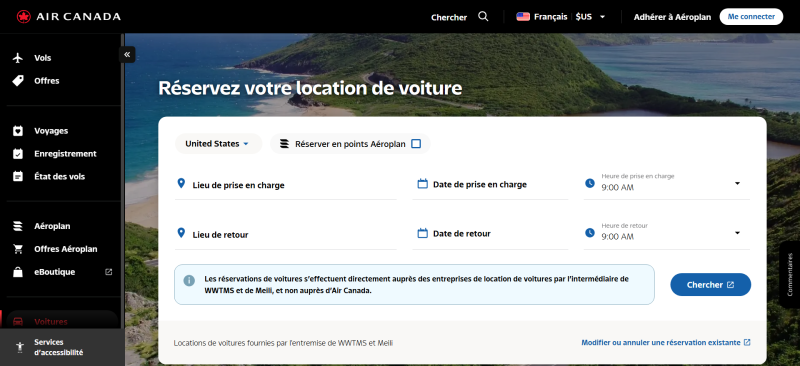Click the calendar icon beside État des vols

(x=18, y=177)
